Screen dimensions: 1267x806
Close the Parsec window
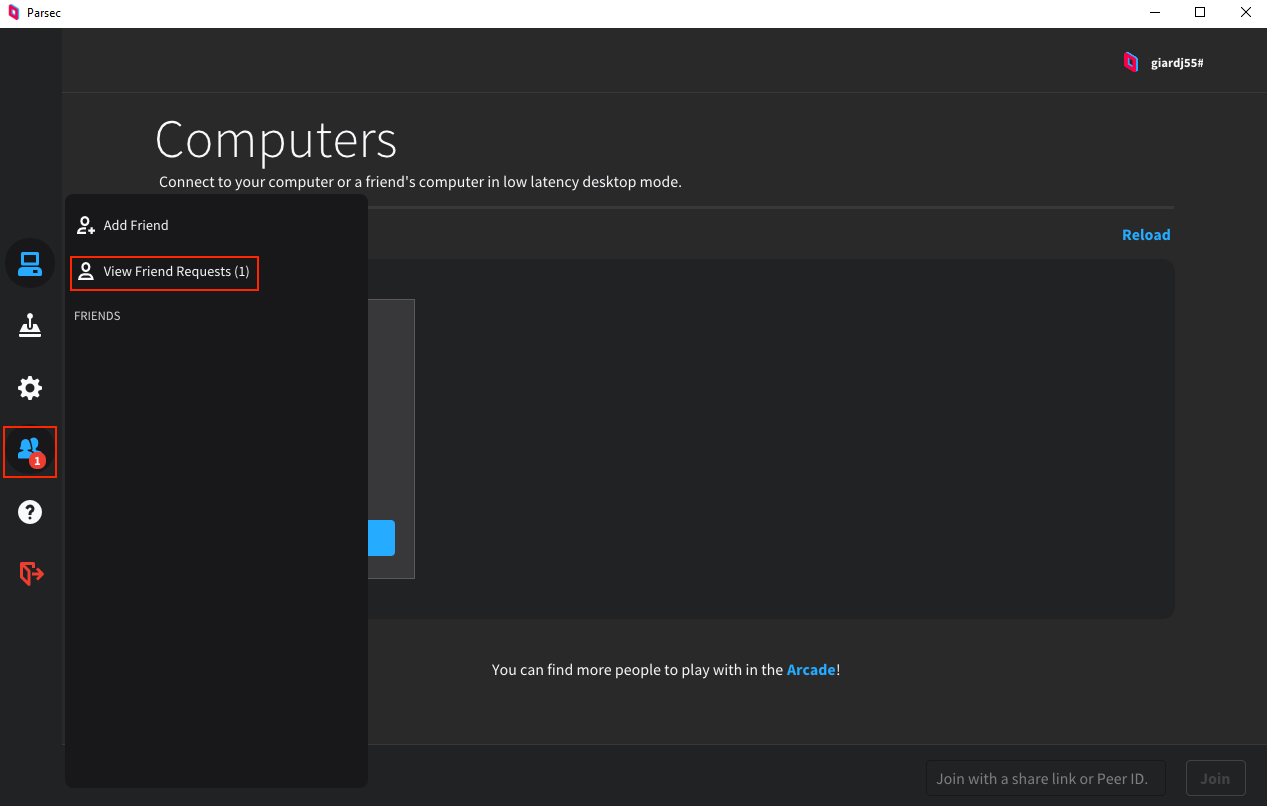tap(1245, 13)
